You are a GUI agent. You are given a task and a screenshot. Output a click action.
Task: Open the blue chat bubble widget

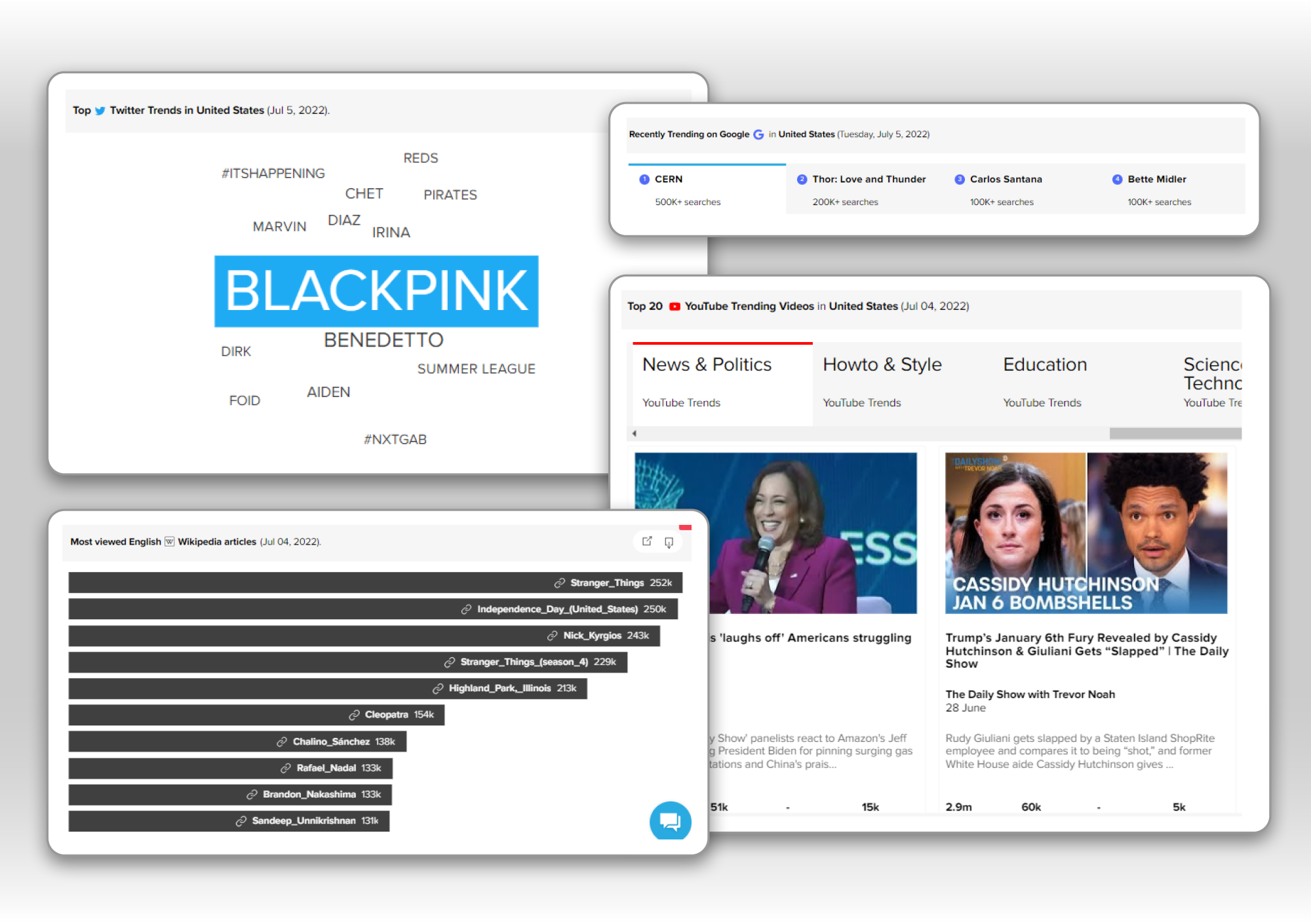670,820
